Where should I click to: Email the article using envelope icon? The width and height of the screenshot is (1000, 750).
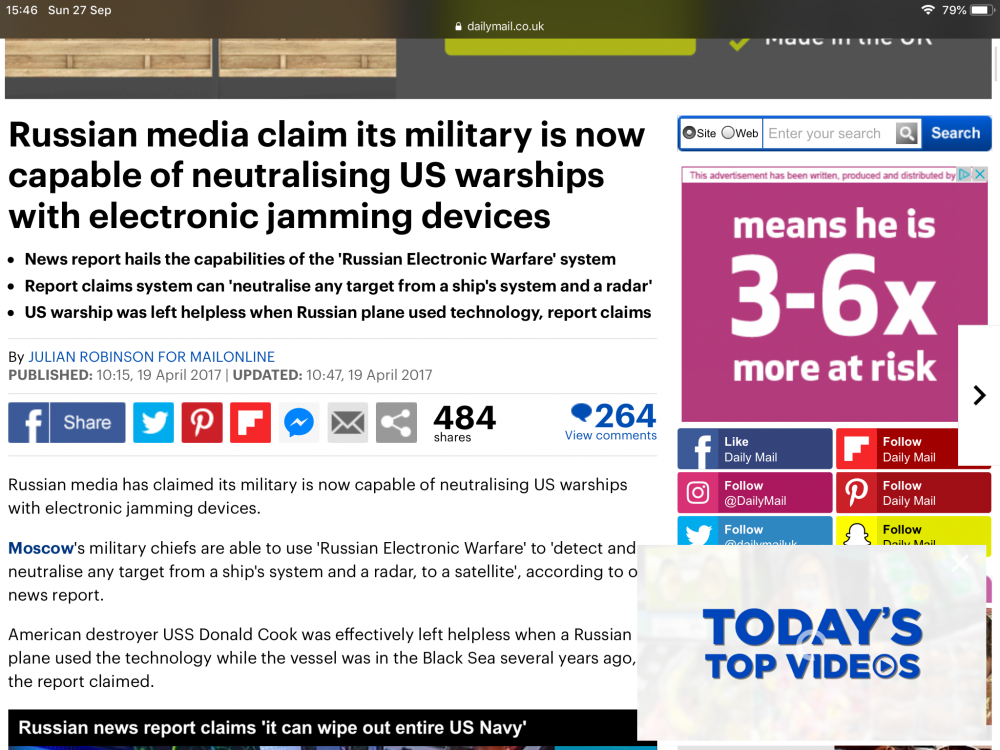(348, 422)
